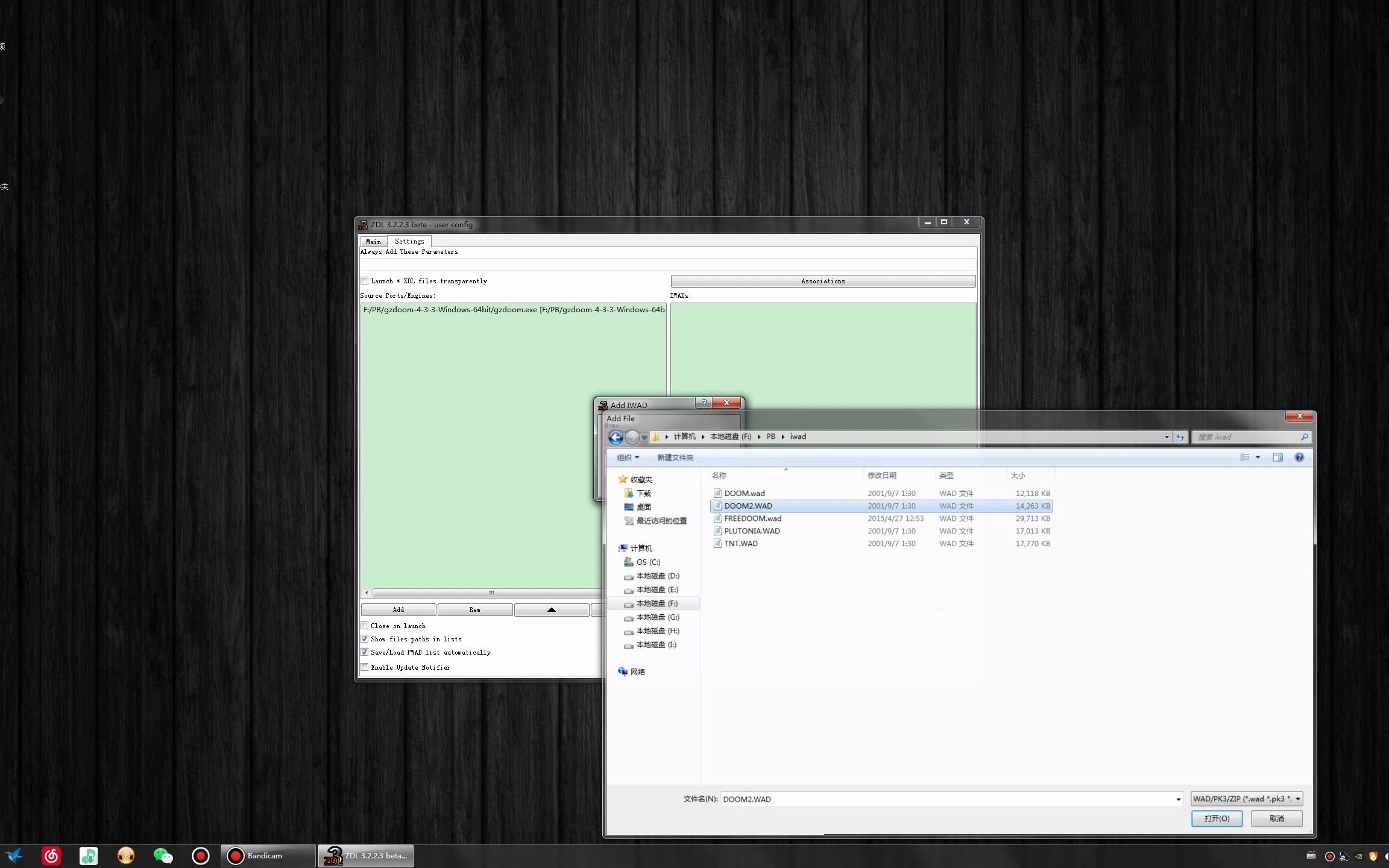Viewport: 1389px width, 868px height.
Task: Select the TNT.WAD file
Action: [881, 544]
